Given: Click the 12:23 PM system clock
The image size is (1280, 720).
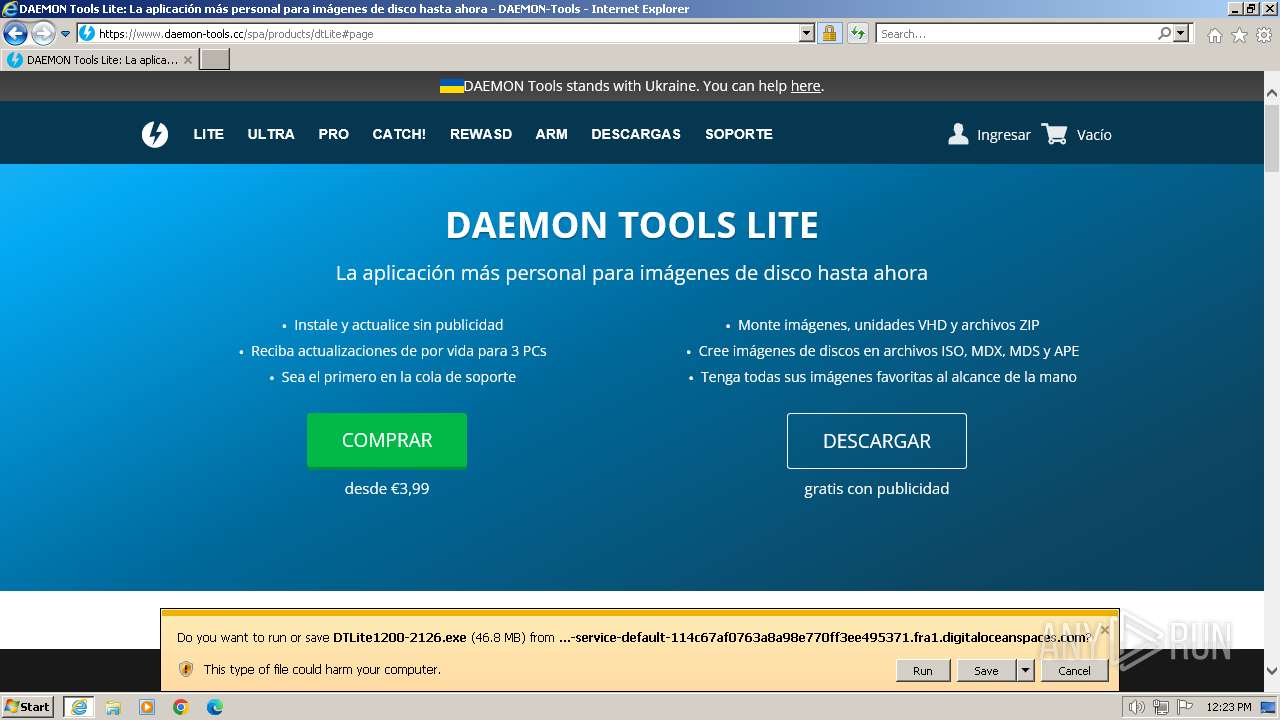Looking at the screenshot, I should pyautogui.click(x=1229, y=707).
